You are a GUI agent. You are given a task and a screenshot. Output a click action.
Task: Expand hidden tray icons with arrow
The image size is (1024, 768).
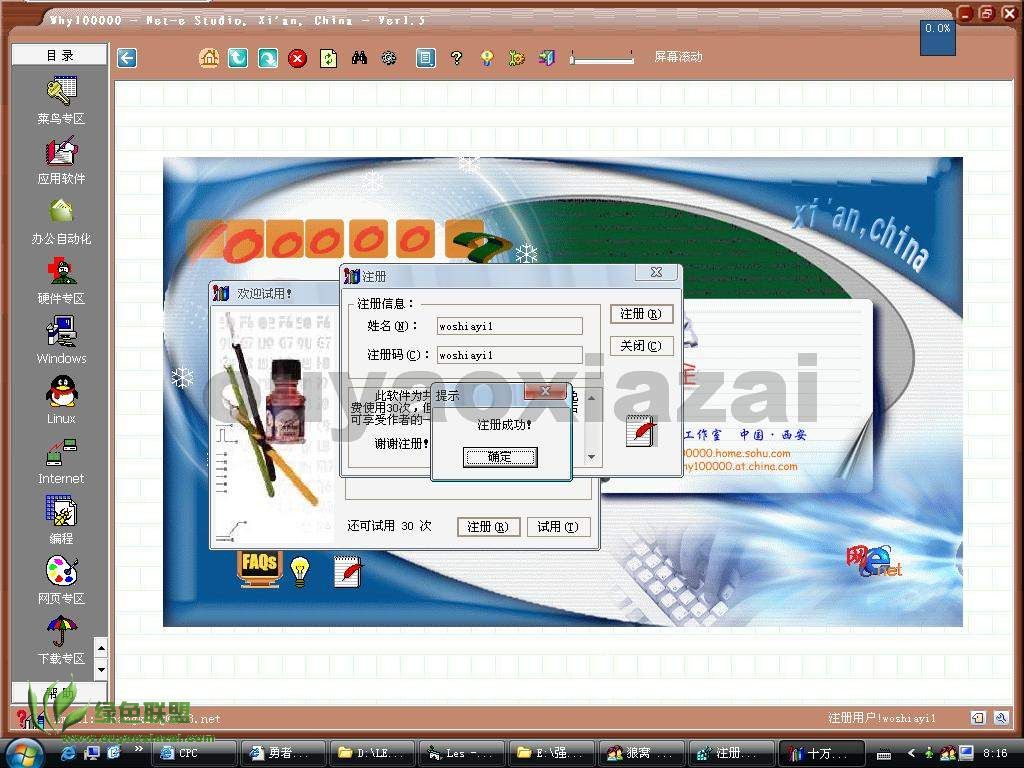coord(912,753)
